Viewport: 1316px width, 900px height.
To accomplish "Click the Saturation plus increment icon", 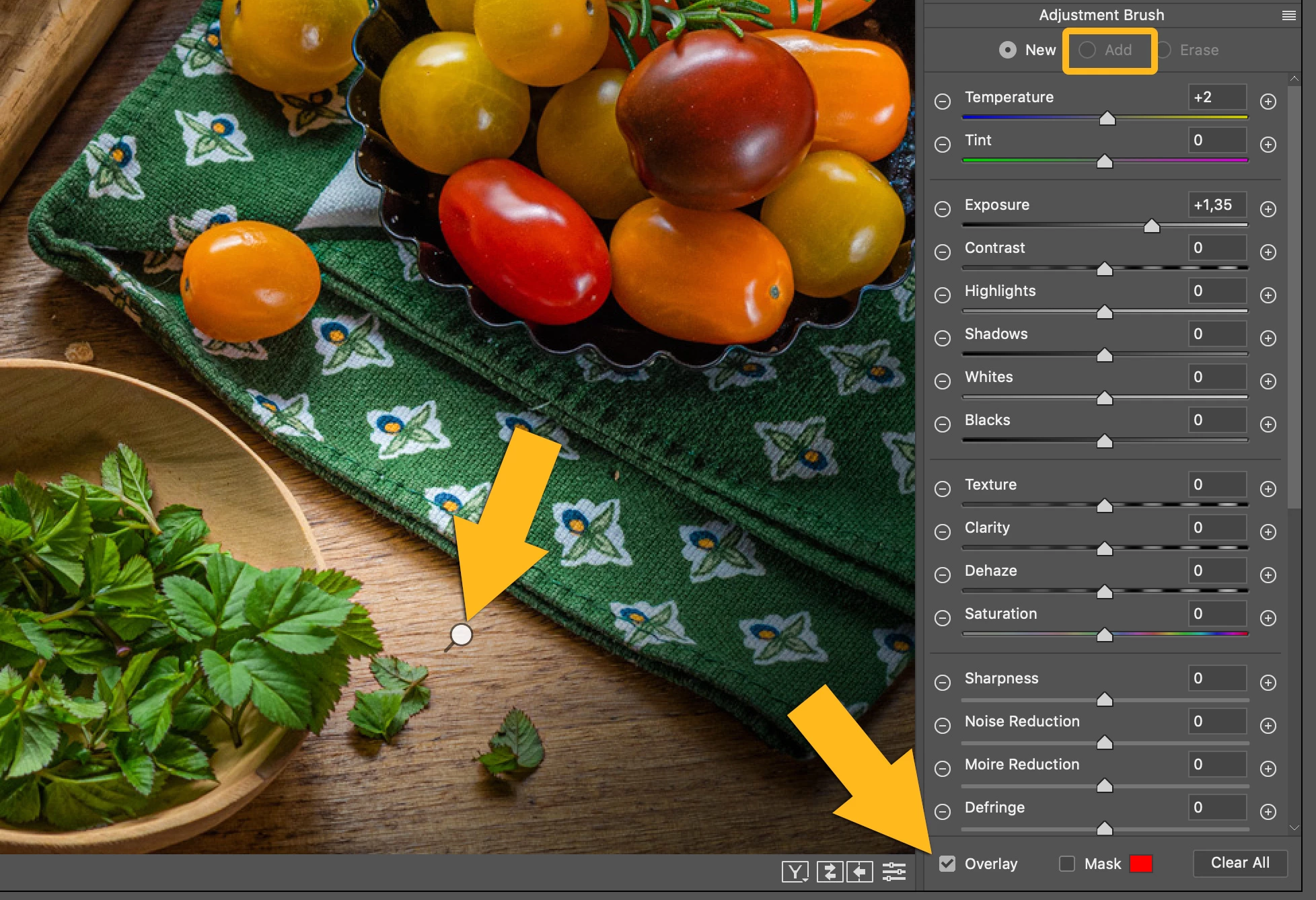I will tap(1268, 618).
